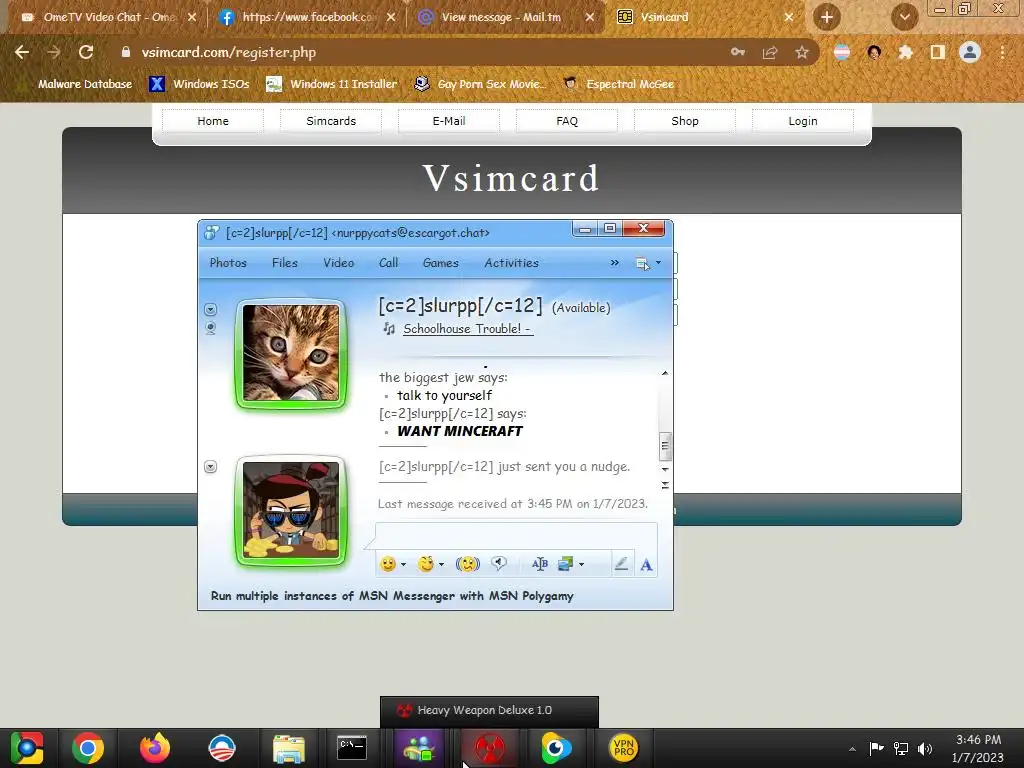Click the Messenger window title icon

[x=212, y=232]
